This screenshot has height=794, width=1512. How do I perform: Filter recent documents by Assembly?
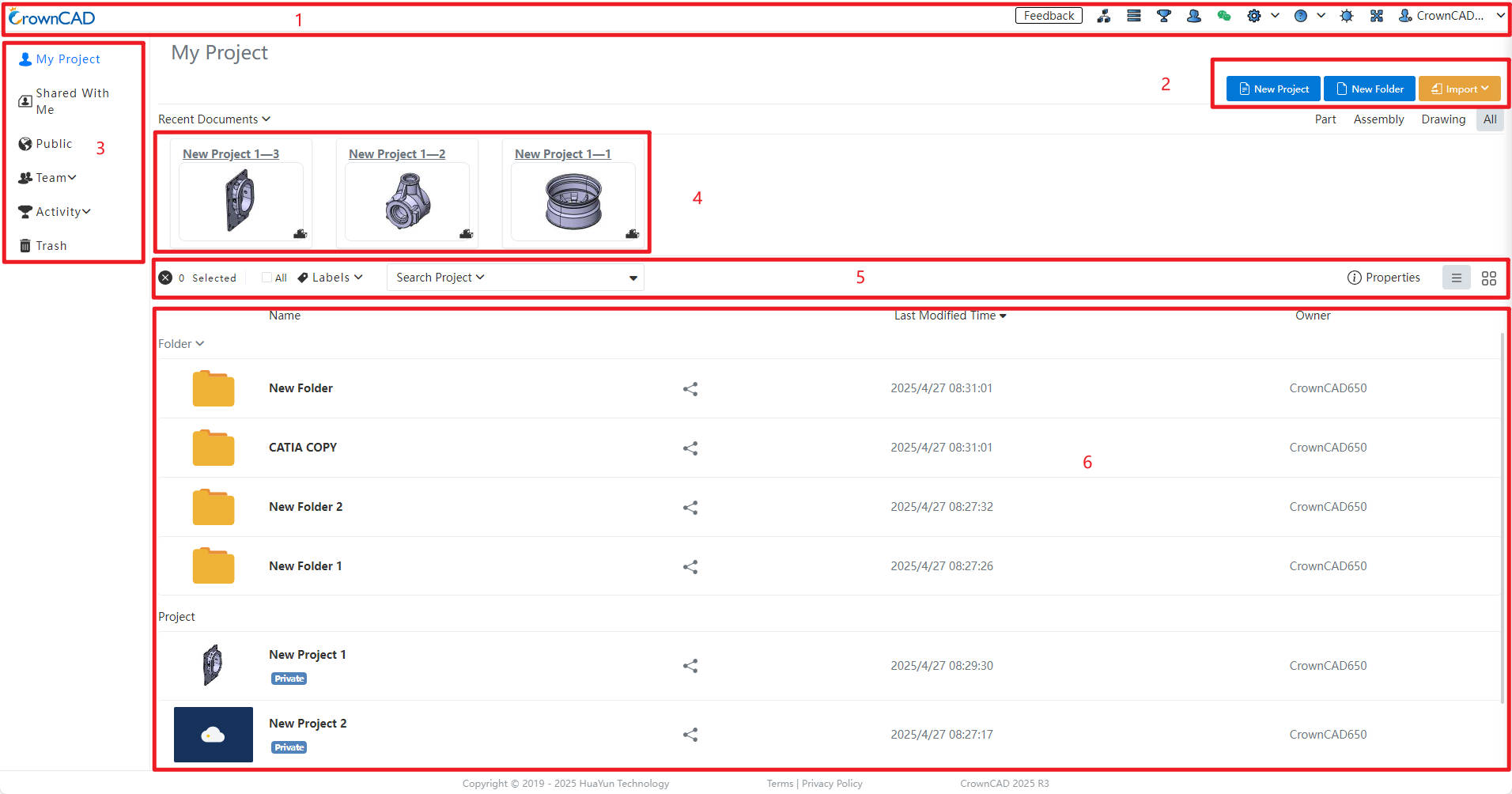click(1378, 119)
